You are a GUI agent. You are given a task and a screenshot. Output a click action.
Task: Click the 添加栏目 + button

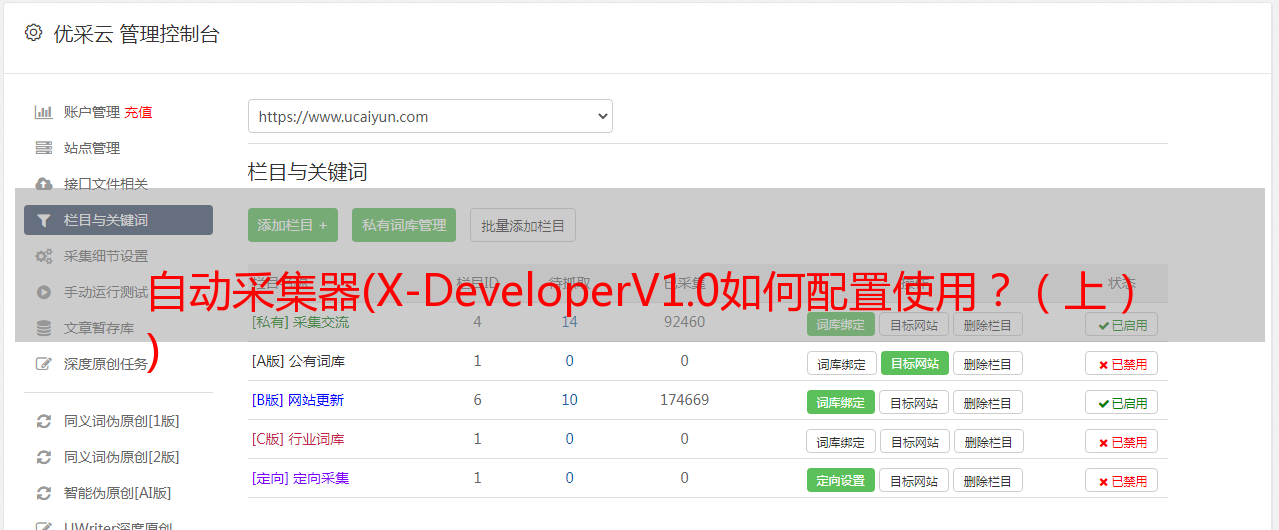pos(293,225)
